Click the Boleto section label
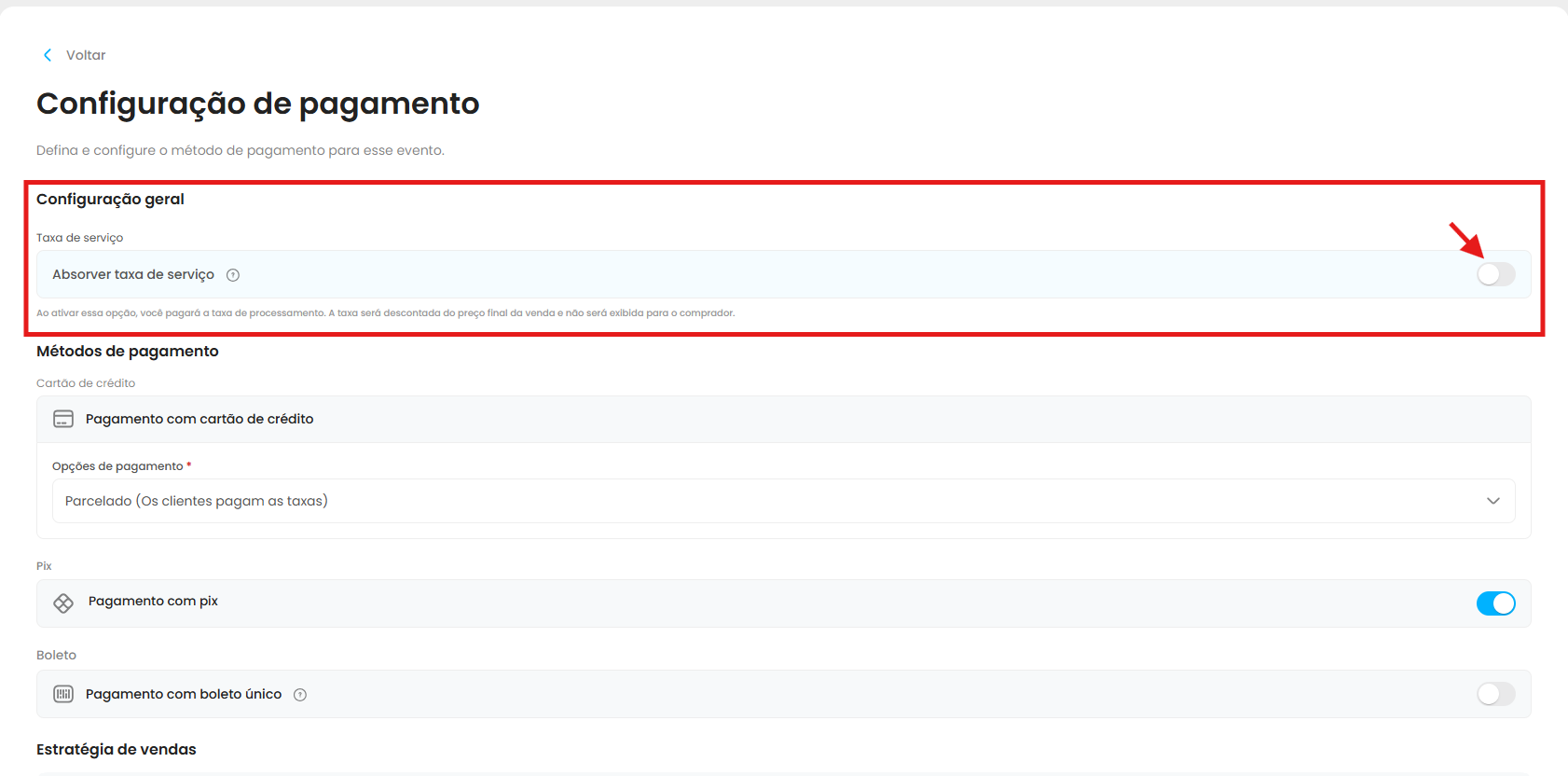This screenshot has width=1568, height=776. pos(56,655)
